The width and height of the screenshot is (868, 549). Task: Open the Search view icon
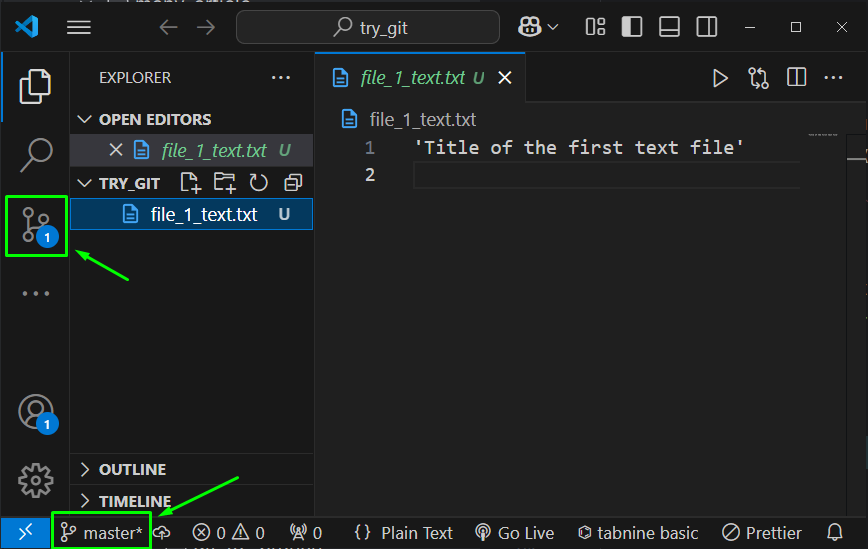[36, 155]
